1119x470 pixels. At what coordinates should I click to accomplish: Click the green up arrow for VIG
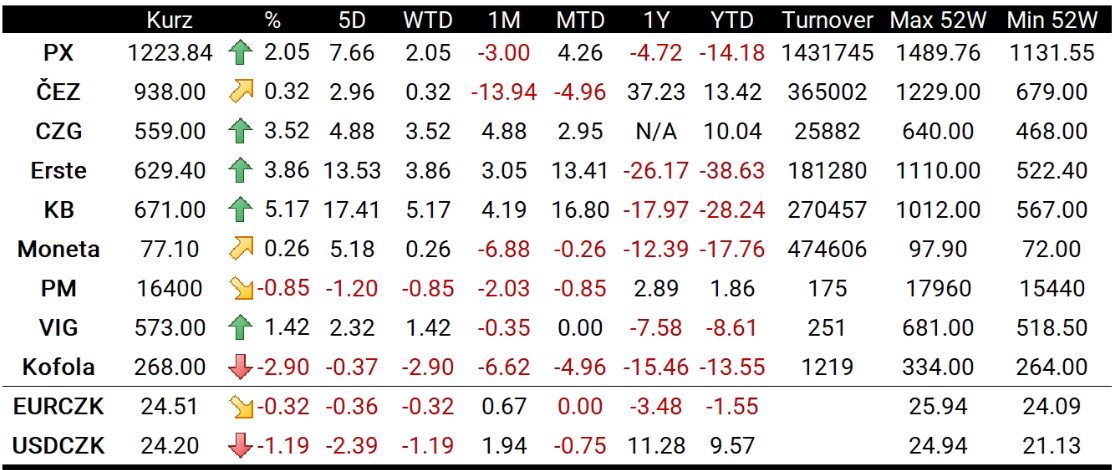(241, 328)
